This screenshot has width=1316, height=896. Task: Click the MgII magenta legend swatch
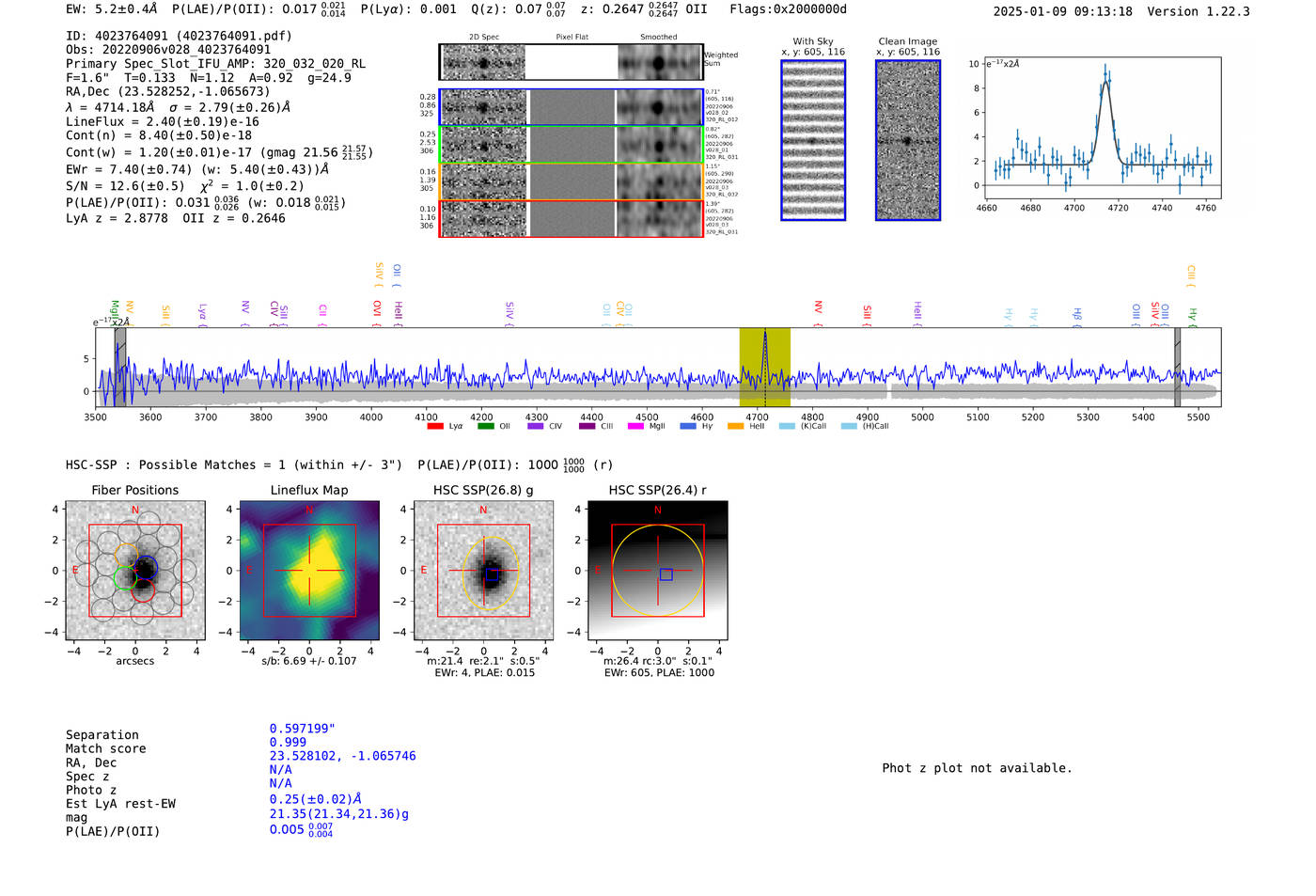pos(635,426)
